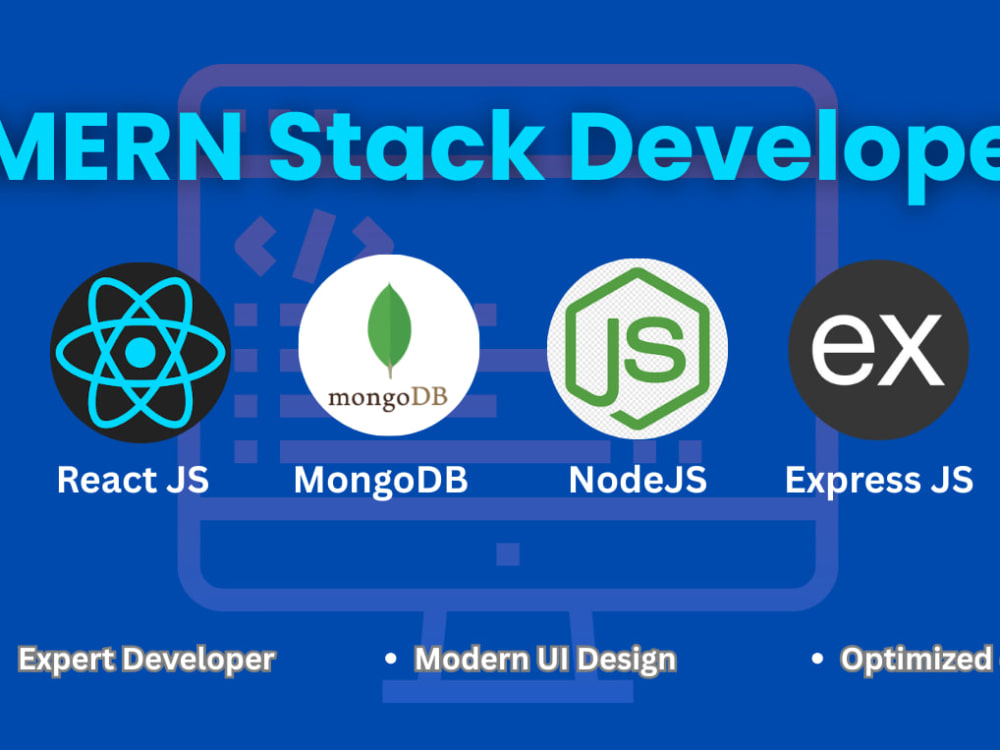Select the 'NodeJS' caption text
Image resolution: width=1000 pixels, height=750 pixels.
point(638,480)
